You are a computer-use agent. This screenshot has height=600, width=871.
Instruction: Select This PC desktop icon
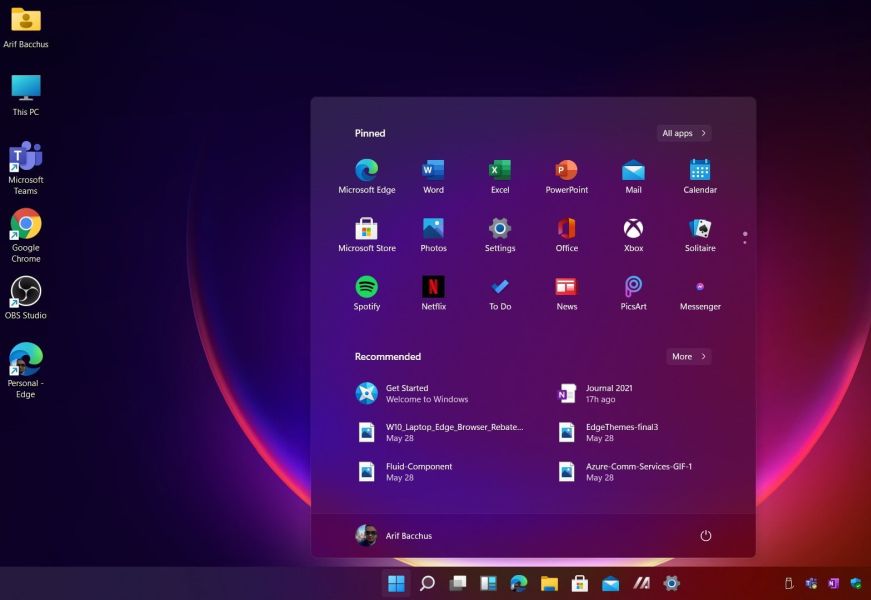(x=26, y=94)
